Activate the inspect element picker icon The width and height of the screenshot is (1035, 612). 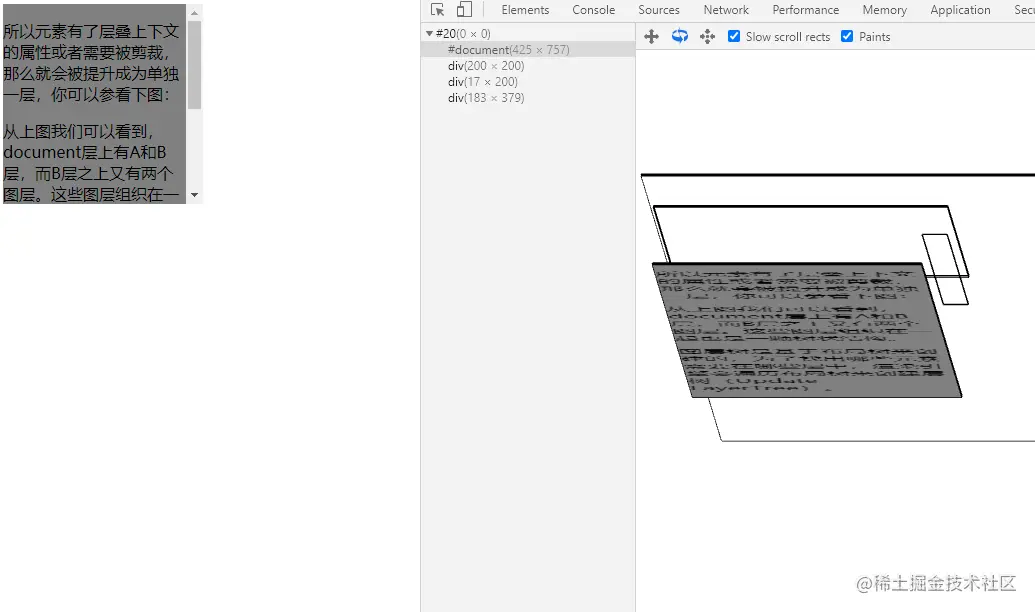(437, 10)
